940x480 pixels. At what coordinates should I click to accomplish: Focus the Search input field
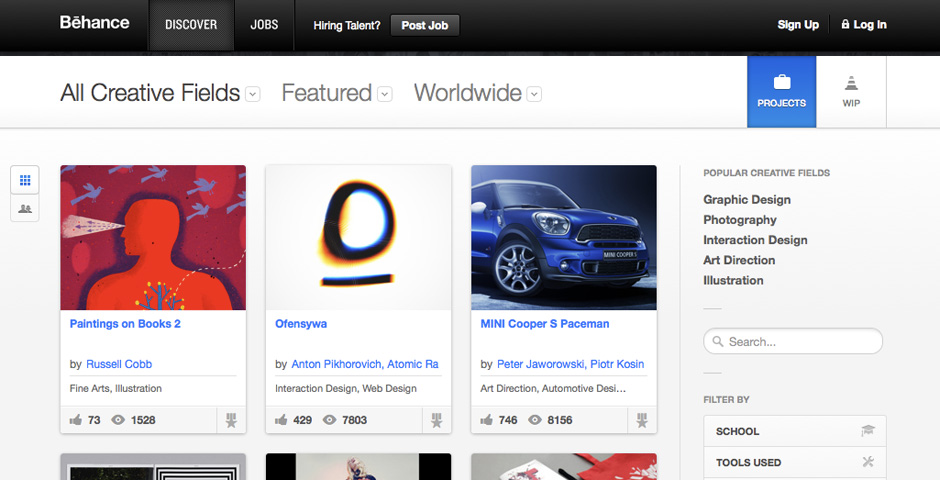(x=793, y=342)
